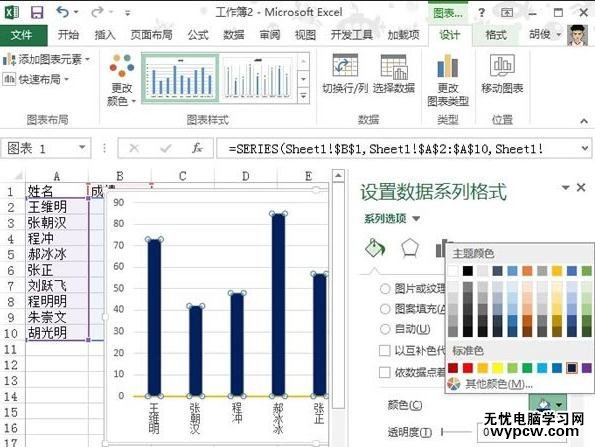595x447 pixels.
Task: Click in the formula bar SERIES text
Action: coord(386,148)
